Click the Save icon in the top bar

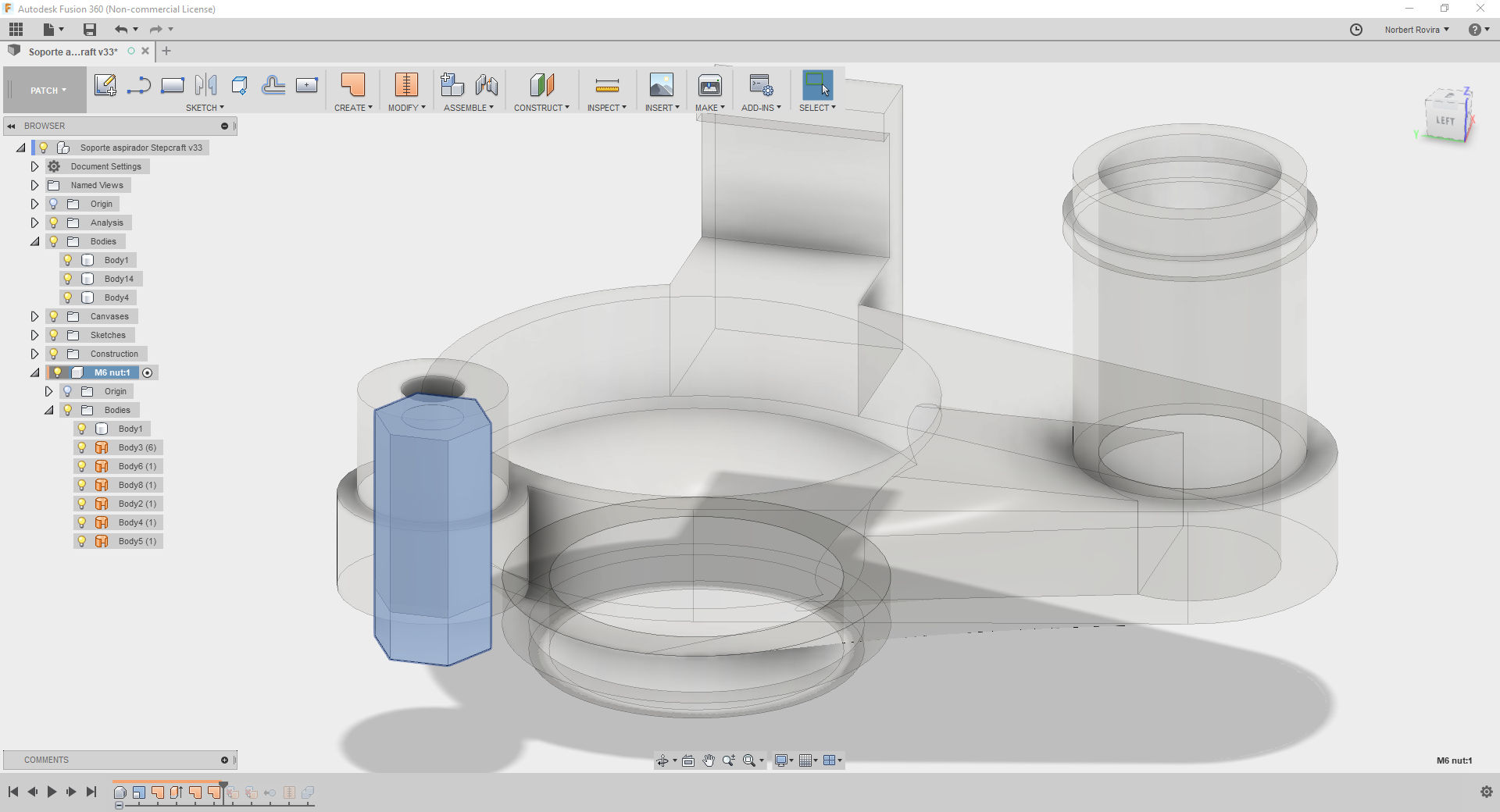click(x=90, y=30)
